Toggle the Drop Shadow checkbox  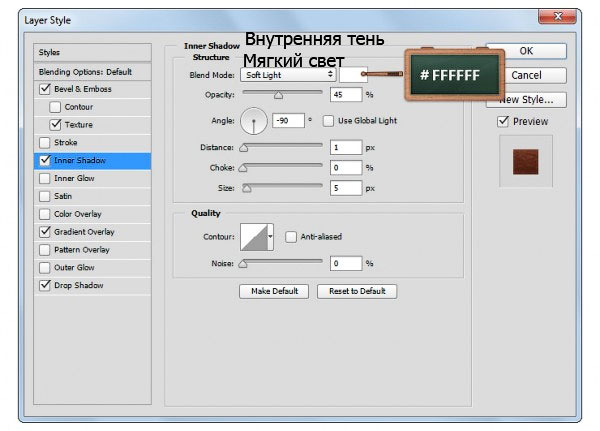45,285
